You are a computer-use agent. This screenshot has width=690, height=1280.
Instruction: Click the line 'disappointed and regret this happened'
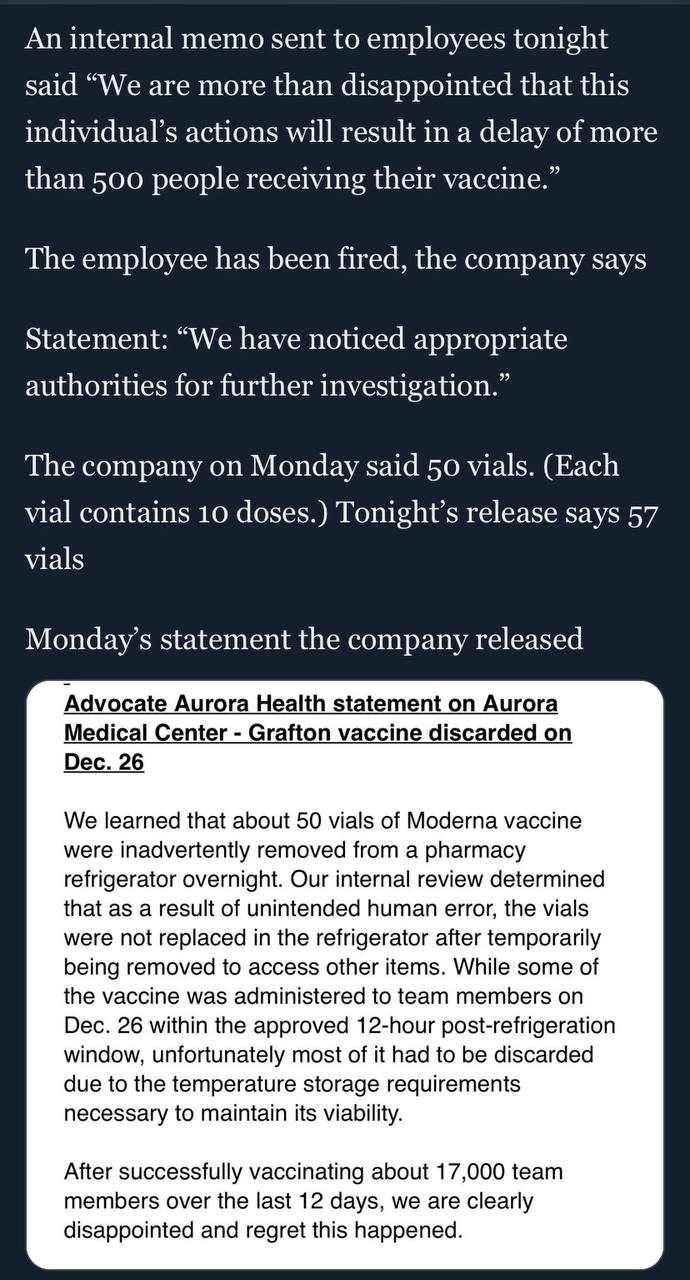[x=263, y=1229]
